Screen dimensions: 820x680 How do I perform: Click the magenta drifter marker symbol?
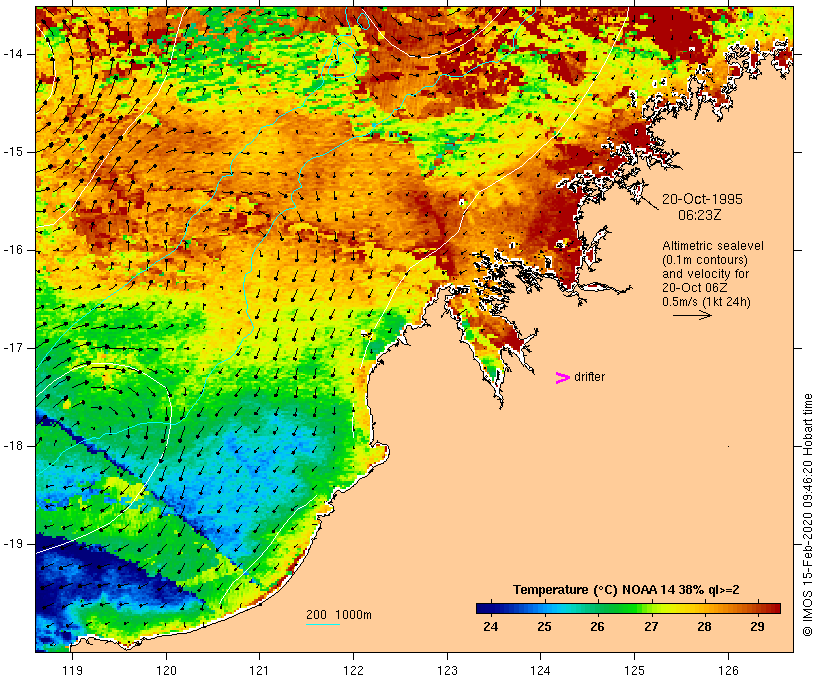click(562, 378)
